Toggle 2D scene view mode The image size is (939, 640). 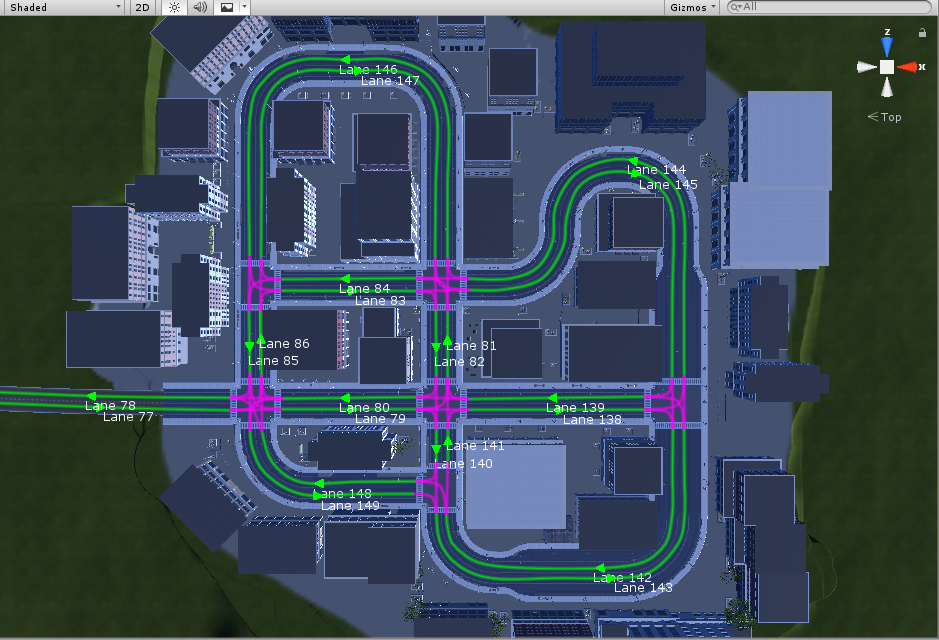pos(143,7)
